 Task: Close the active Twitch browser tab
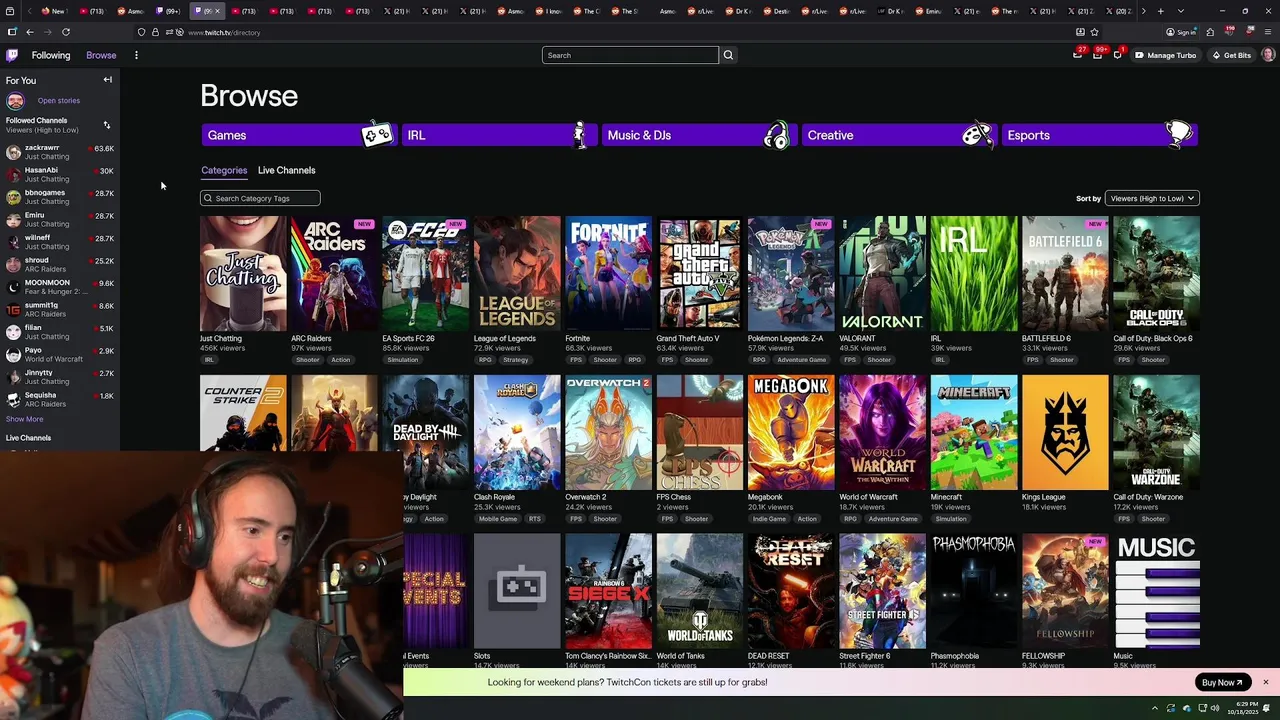pyautogui.click(x=217, y=11)
